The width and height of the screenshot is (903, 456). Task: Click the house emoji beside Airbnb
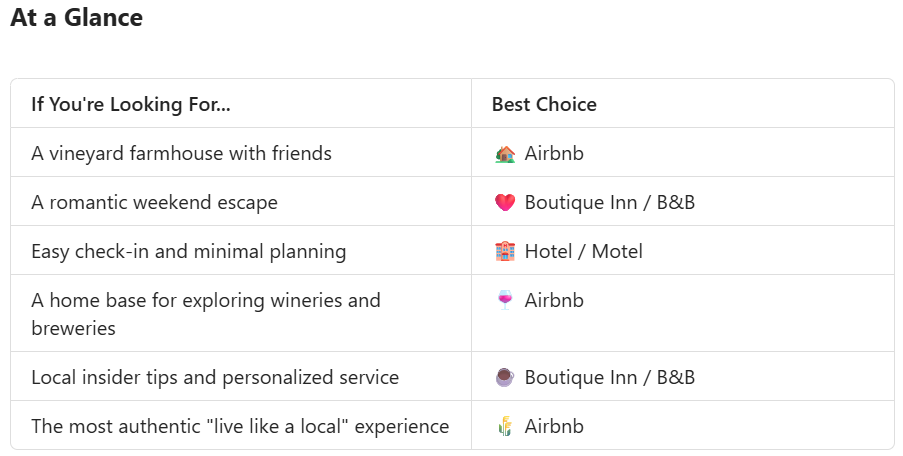pyautogui.click(x=505, y=154)
